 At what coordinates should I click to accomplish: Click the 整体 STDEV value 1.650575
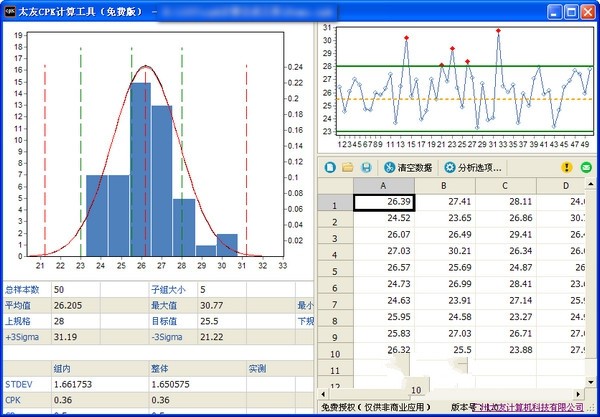(170, 384)
